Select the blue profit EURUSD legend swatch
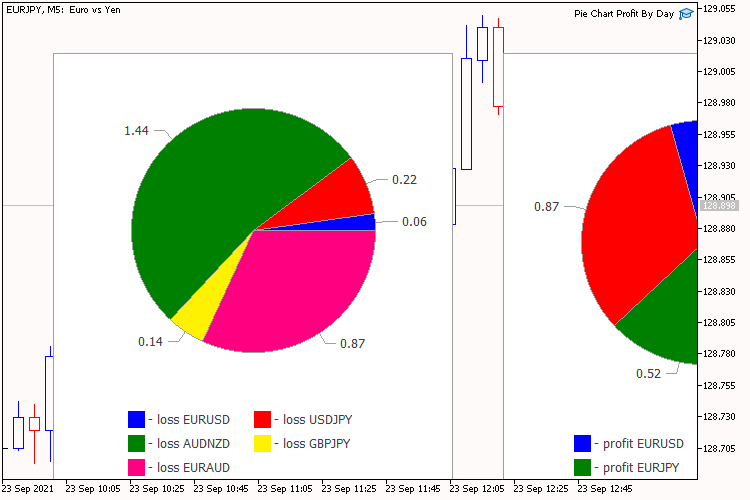The width and height of the screenshot is (750, 500). pyautogui.click(x=582, y=443)
